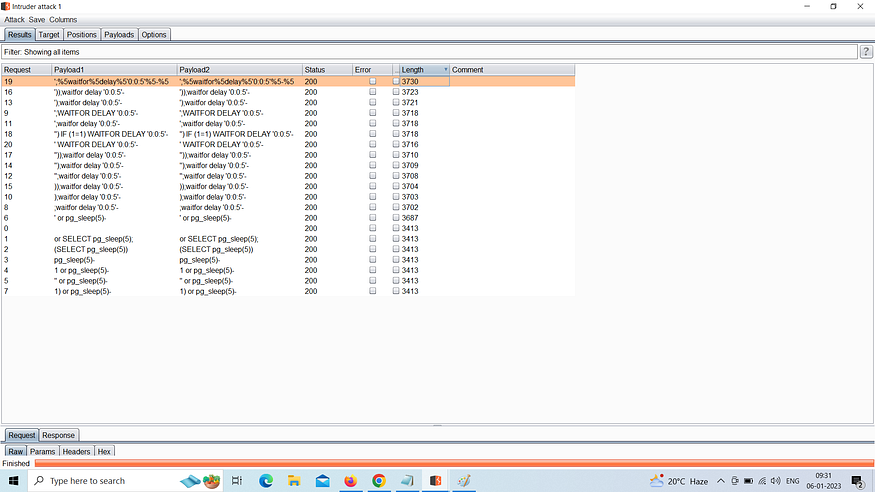
Task: Switch to Burp Suite taskbar icon
Action: 436,481
